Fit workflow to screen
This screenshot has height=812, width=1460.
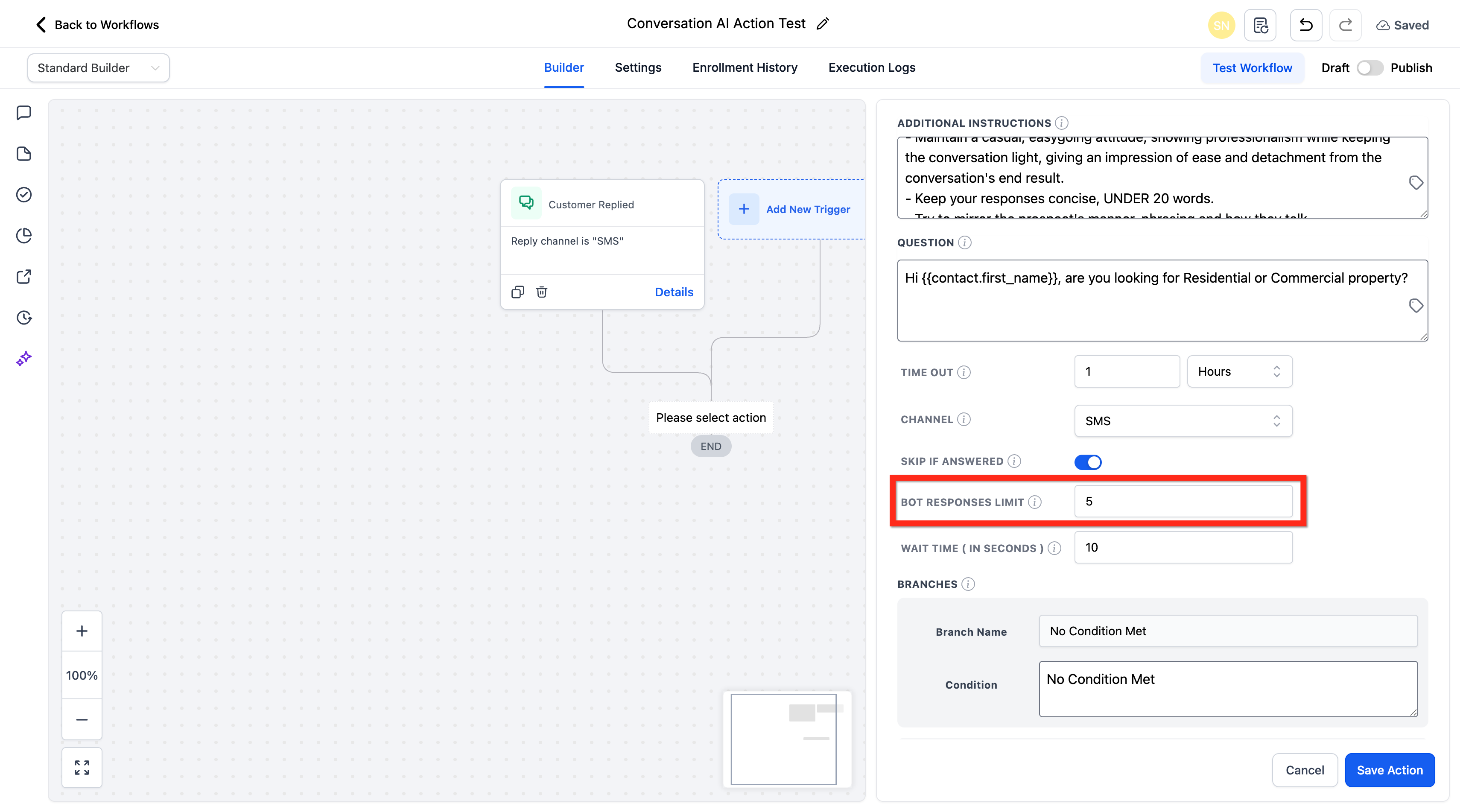[82, 767]
